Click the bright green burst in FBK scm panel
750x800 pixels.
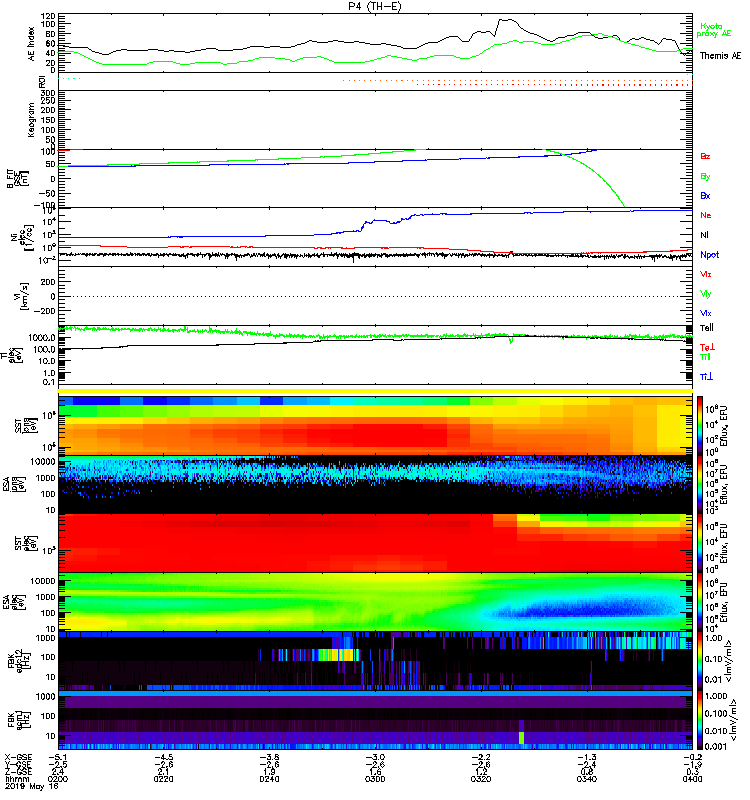click(x=521, y=737)
